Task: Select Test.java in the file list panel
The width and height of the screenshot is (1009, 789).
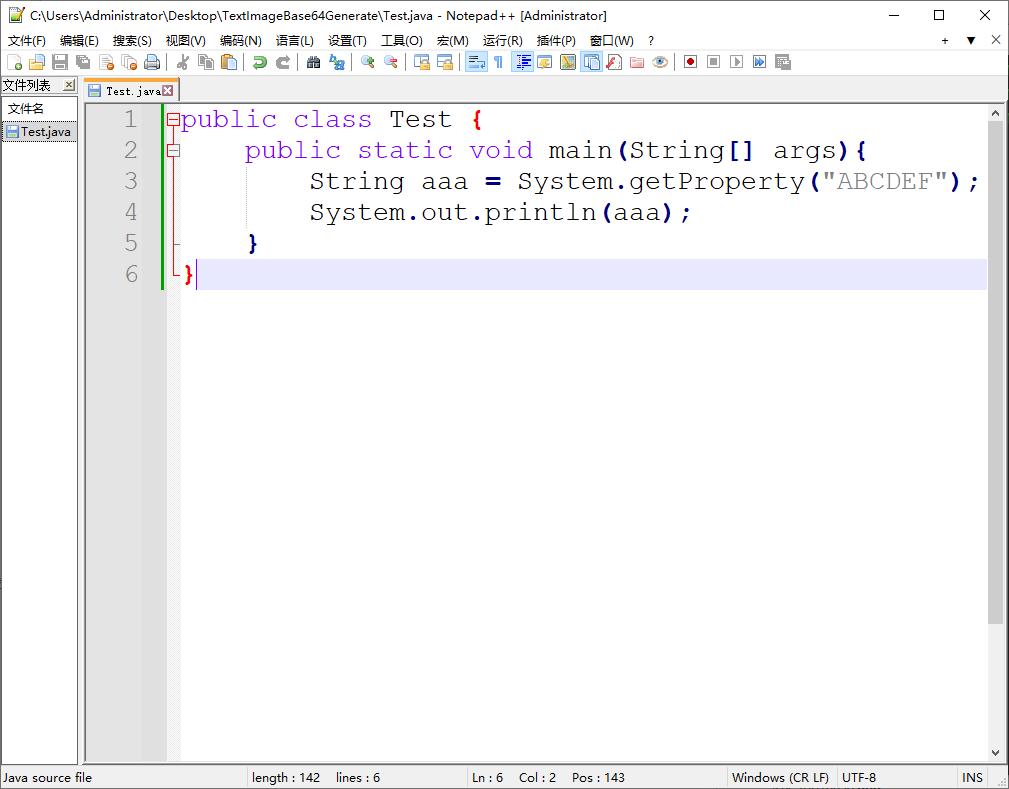Action: click(45, 132)
